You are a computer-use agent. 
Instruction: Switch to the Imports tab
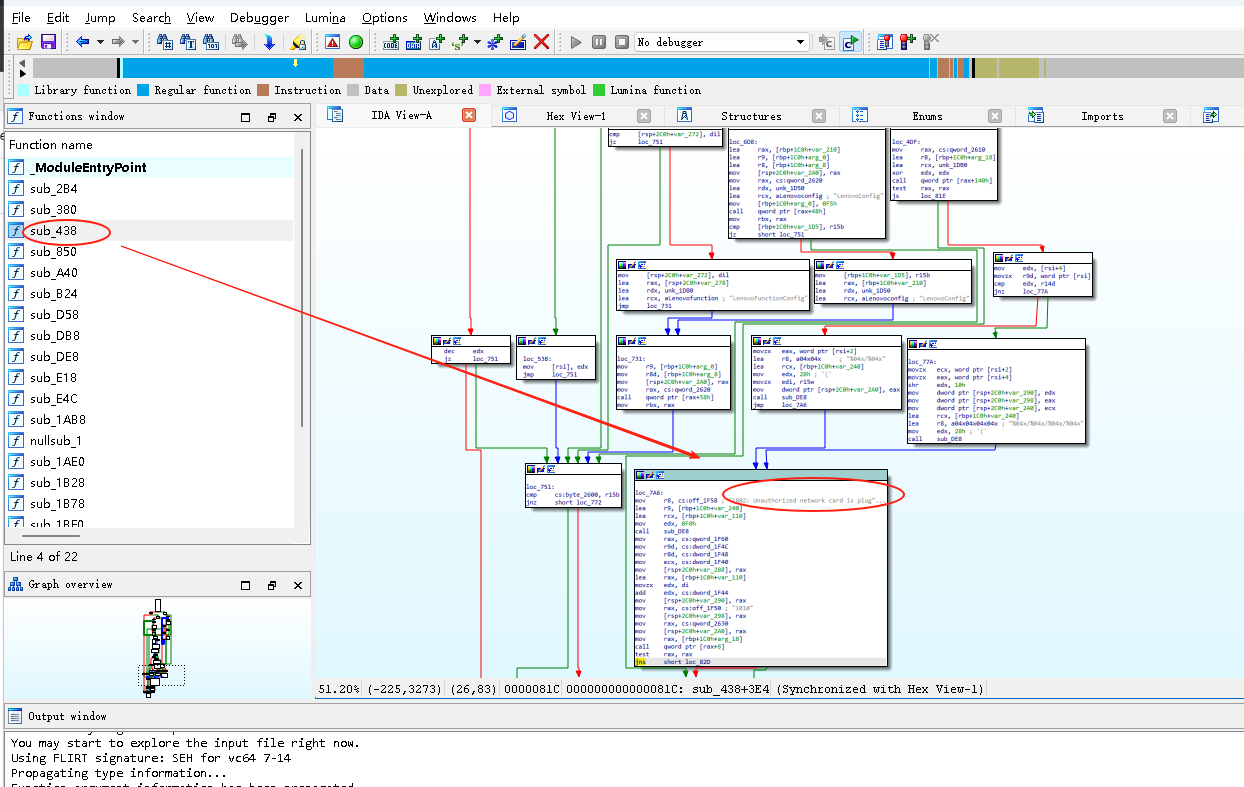click(x=1102, y=116)
